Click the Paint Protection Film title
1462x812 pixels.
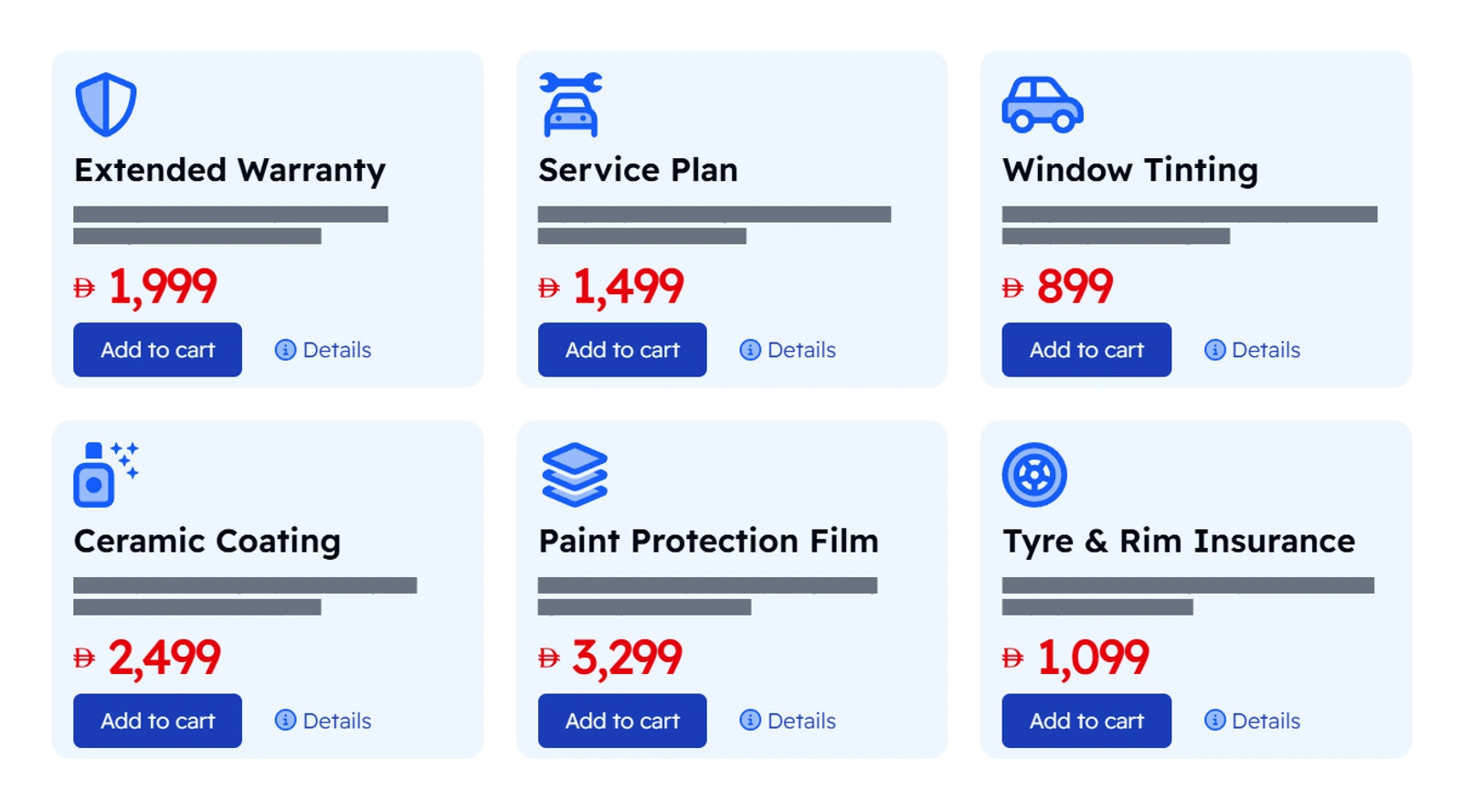coord(708,541)
